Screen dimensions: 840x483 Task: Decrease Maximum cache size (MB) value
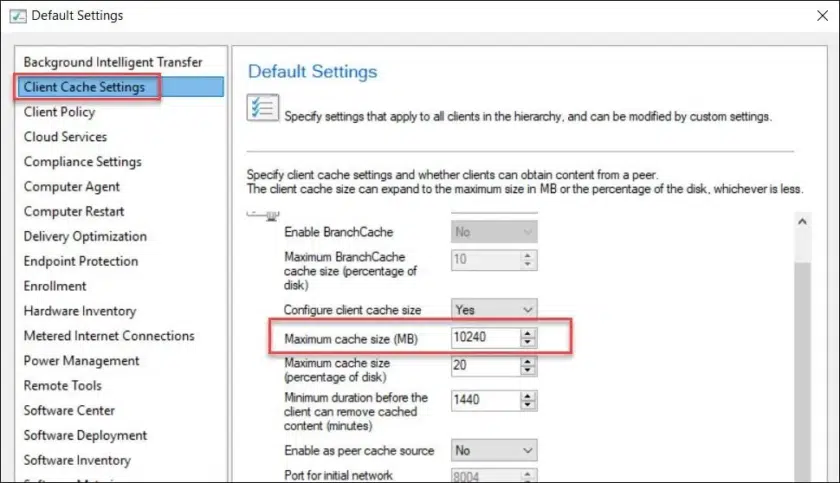tap(528, 343)
